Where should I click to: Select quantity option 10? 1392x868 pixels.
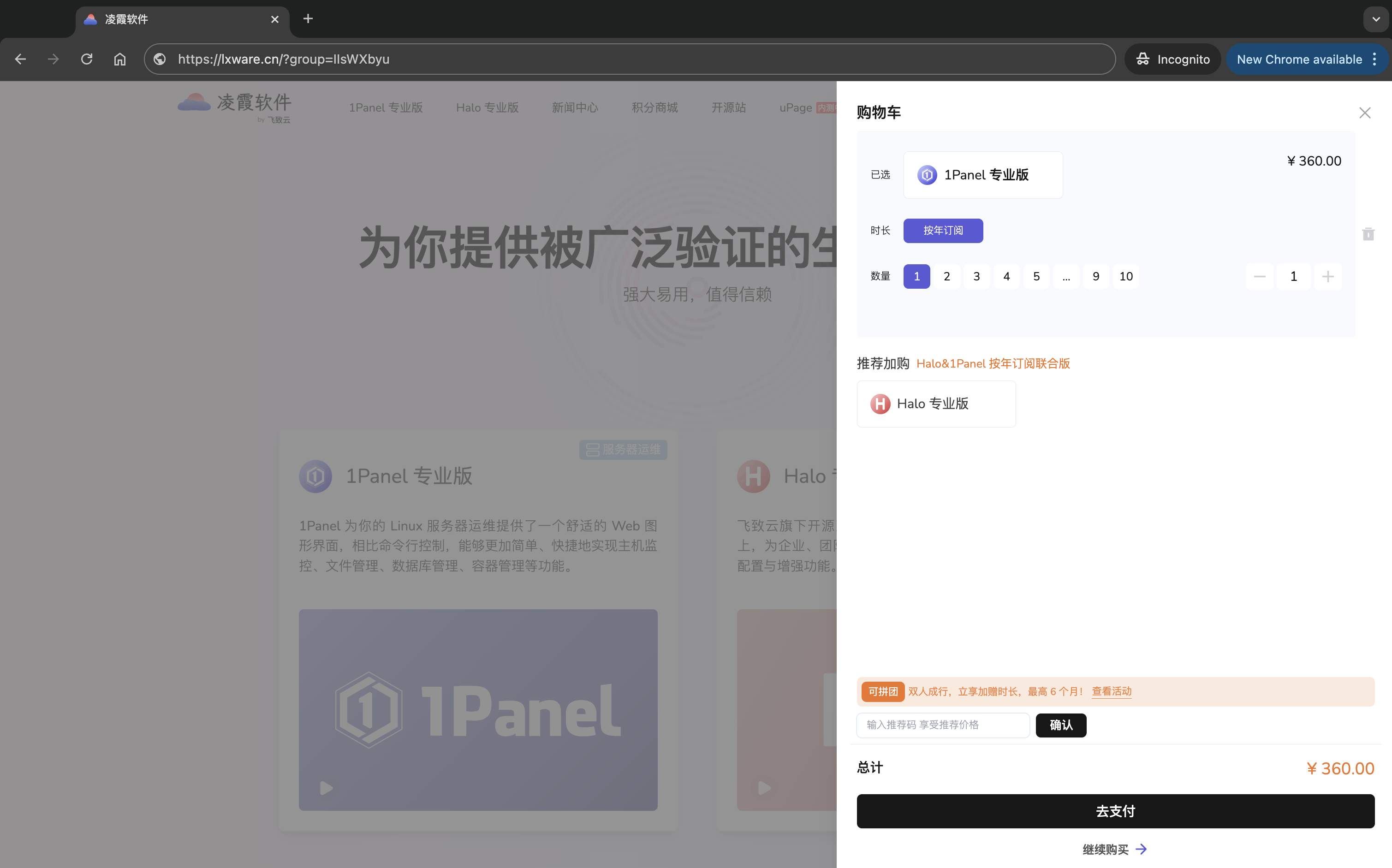[x=1126, y=277]
